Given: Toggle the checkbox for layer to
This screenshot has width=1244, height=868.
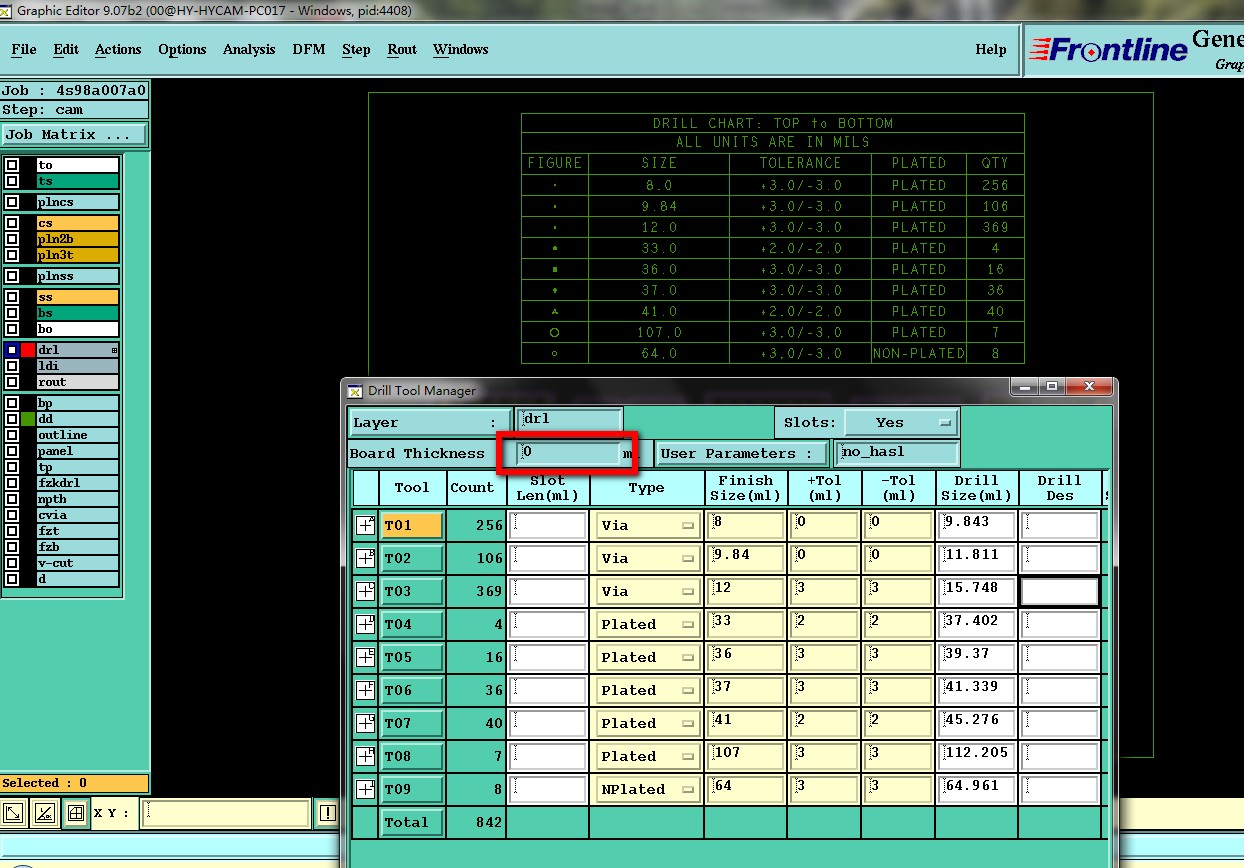Looking at the screenshot, I should (12, 165).
